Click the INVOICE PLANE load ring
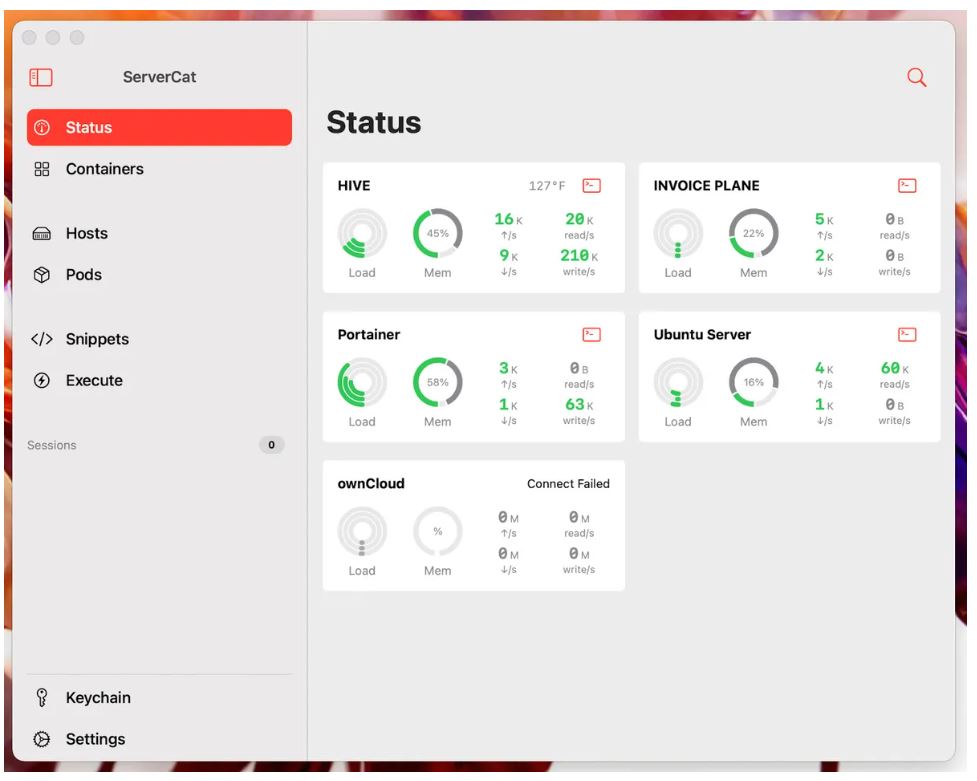The image size is (977, 781). [x=678, y=233]
